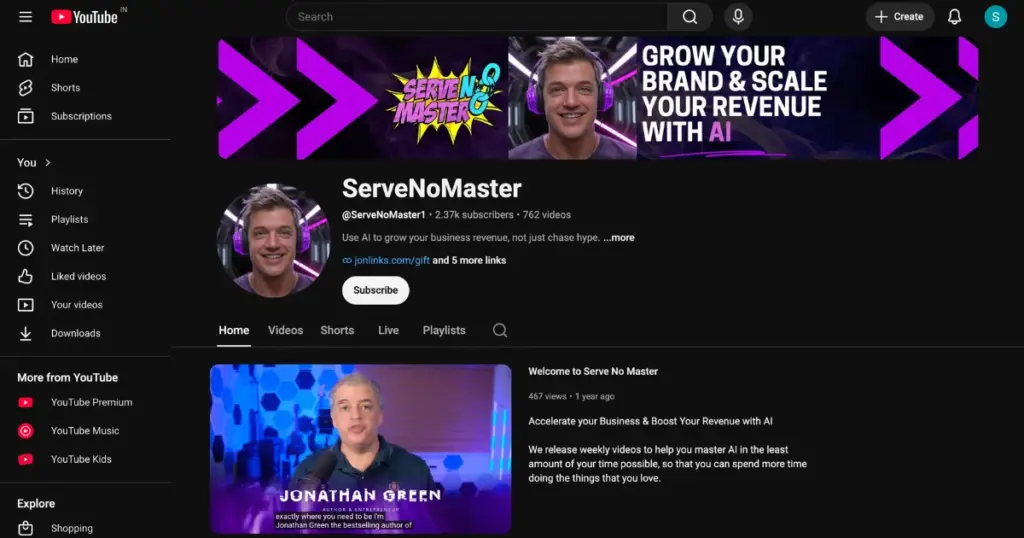Click the search magnifier button
This screenshot has height=538, width=1024.
coord(690,17)
